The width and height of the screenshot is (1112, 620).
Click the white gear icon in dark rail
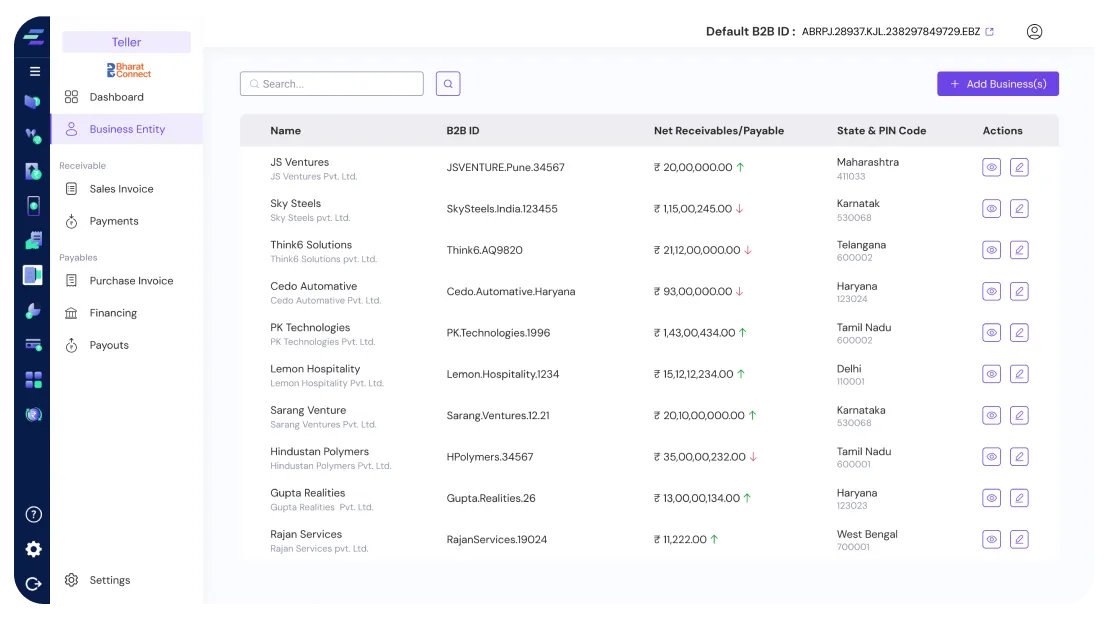click(33, 549)
